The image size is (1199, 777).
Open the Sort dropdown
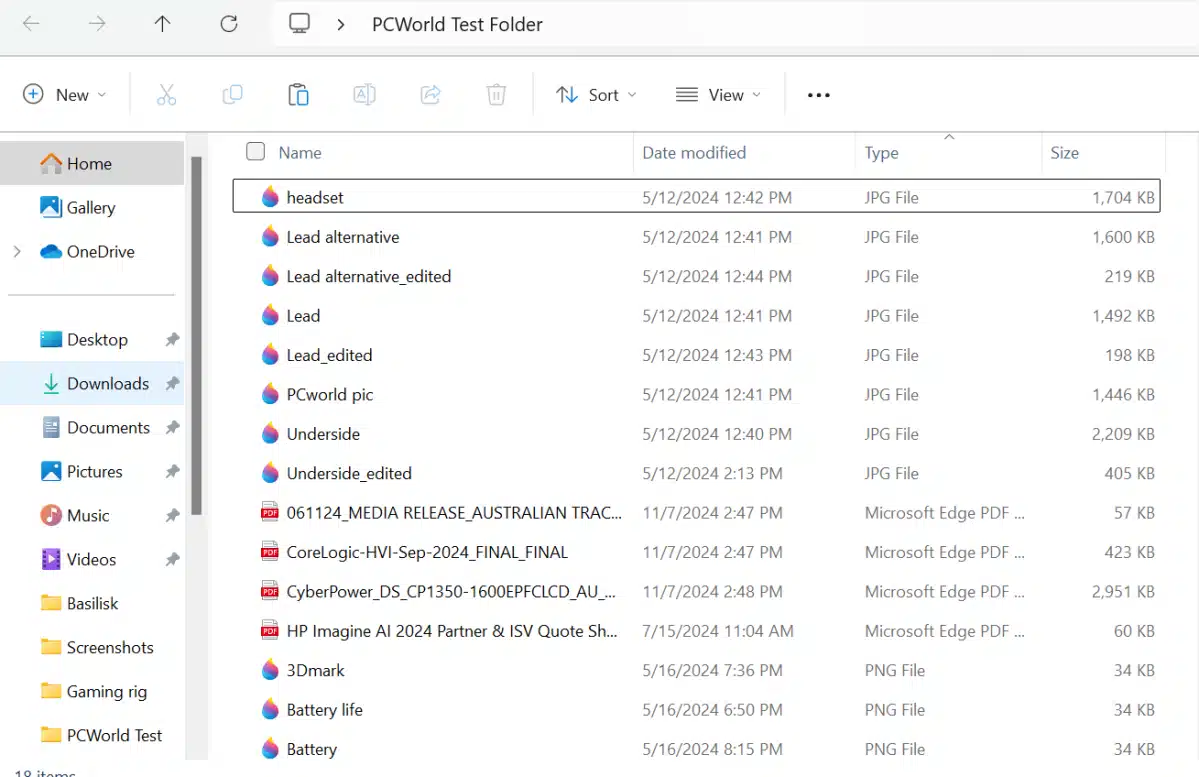(x=596, y=94)
